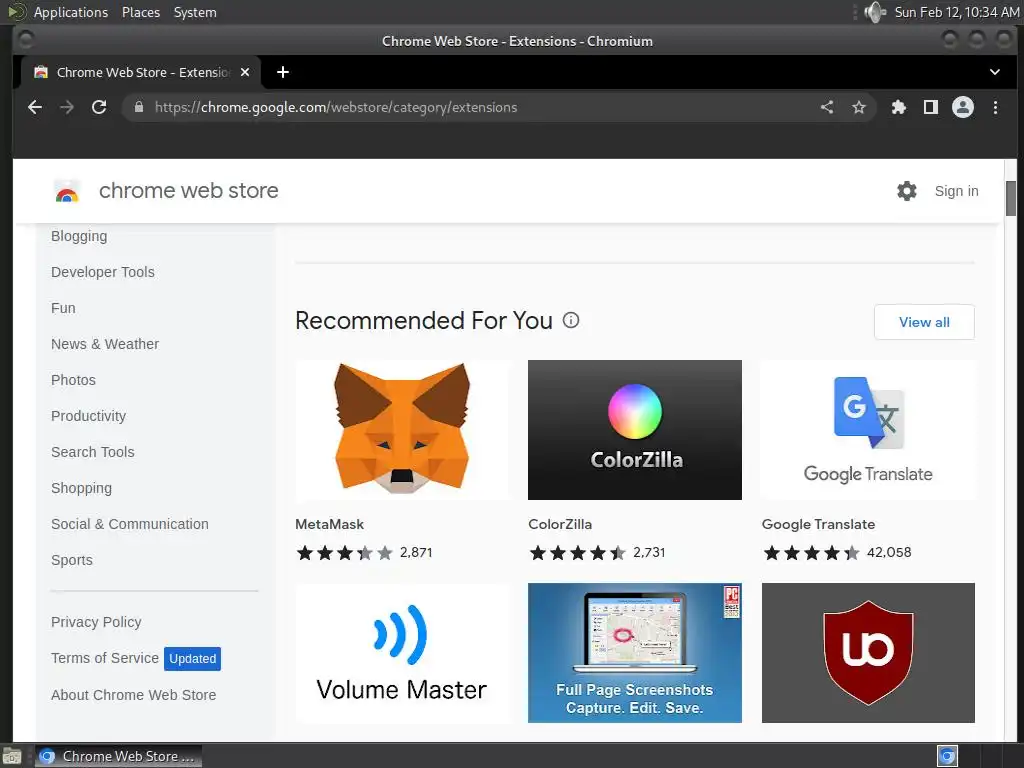The width and height of the screenshot is (1024, 768).
Task: Bookmark this page with the star icon
Action: tap(859, 107)
